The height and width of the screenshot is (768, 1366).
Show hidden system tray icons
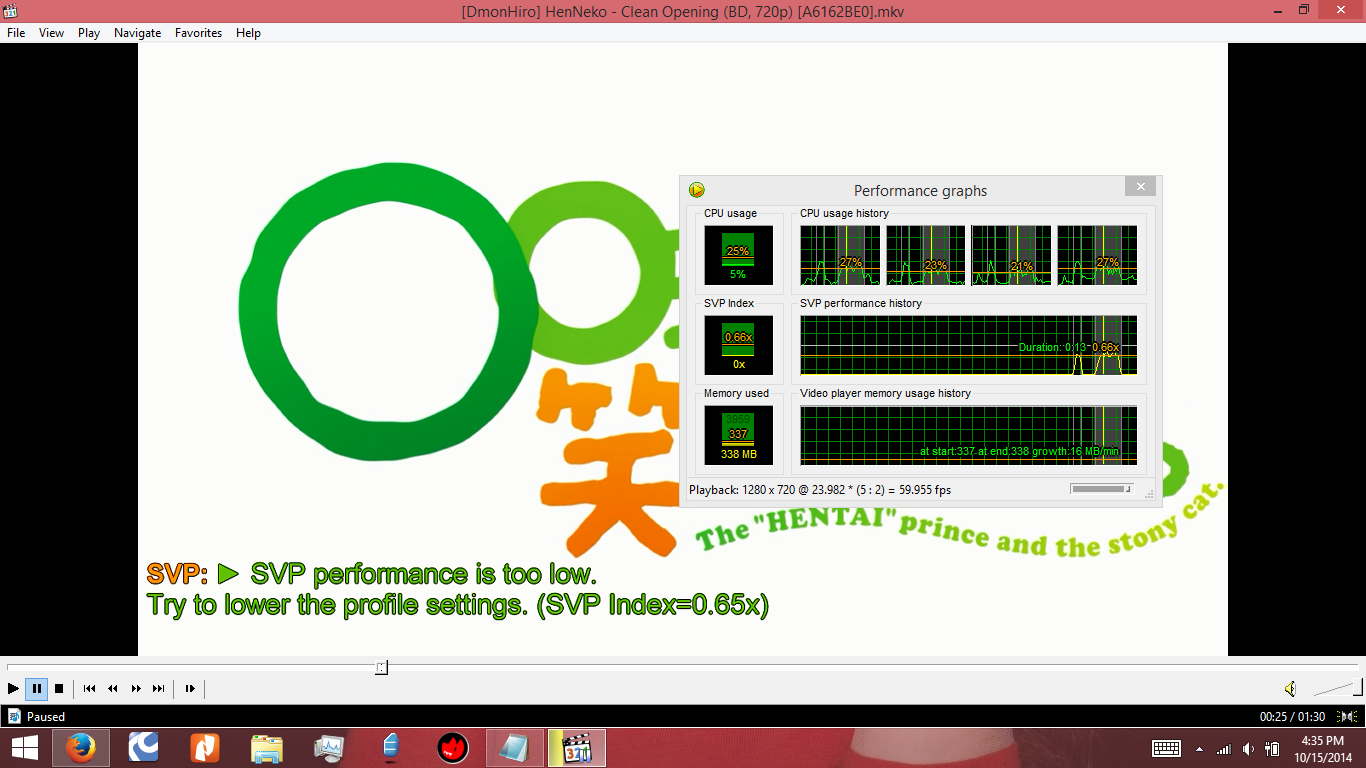pos(1199,748)
